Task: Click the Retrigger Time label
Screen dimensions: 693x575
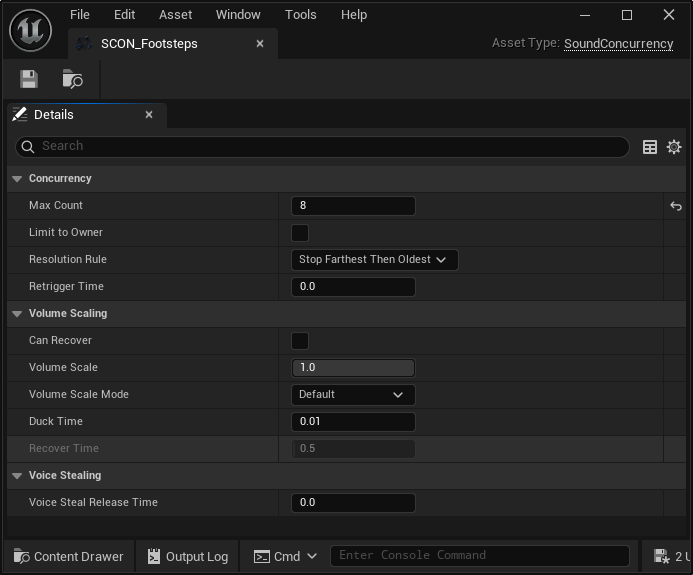Action: click(x=66, y=286)
